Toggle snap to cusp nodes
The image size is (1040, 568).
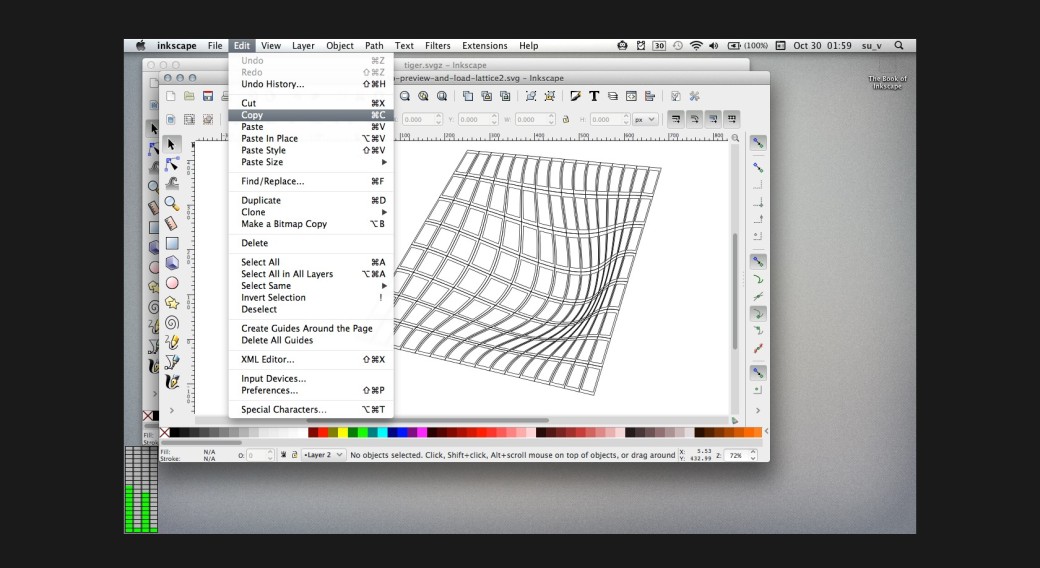(x=757, y=313)
